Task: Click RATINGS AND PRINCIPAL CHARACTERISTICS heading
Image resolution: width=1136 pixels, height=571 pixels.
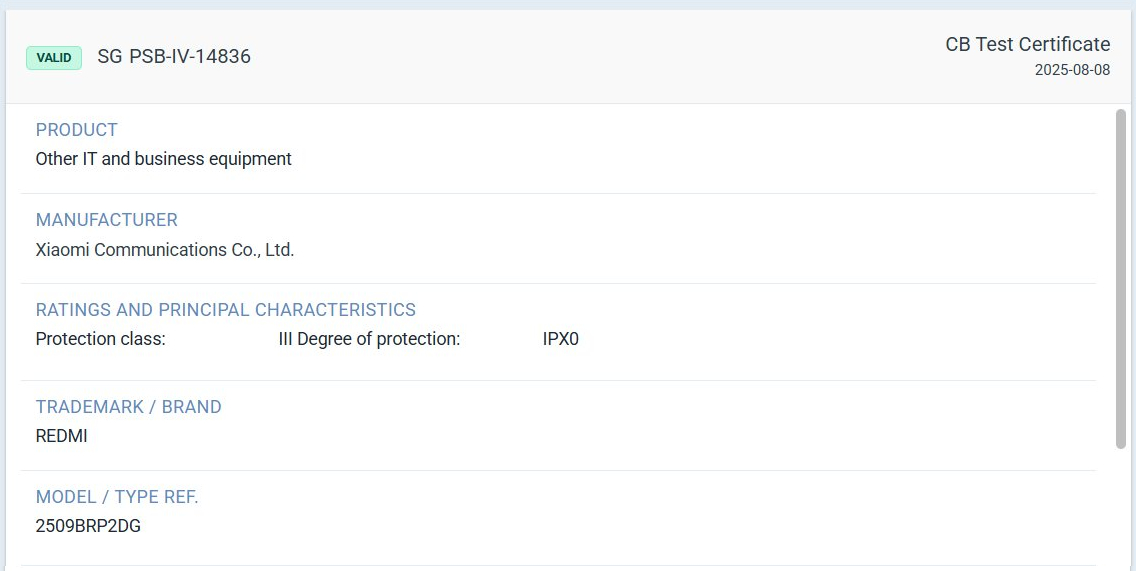Action: [225, 310]
